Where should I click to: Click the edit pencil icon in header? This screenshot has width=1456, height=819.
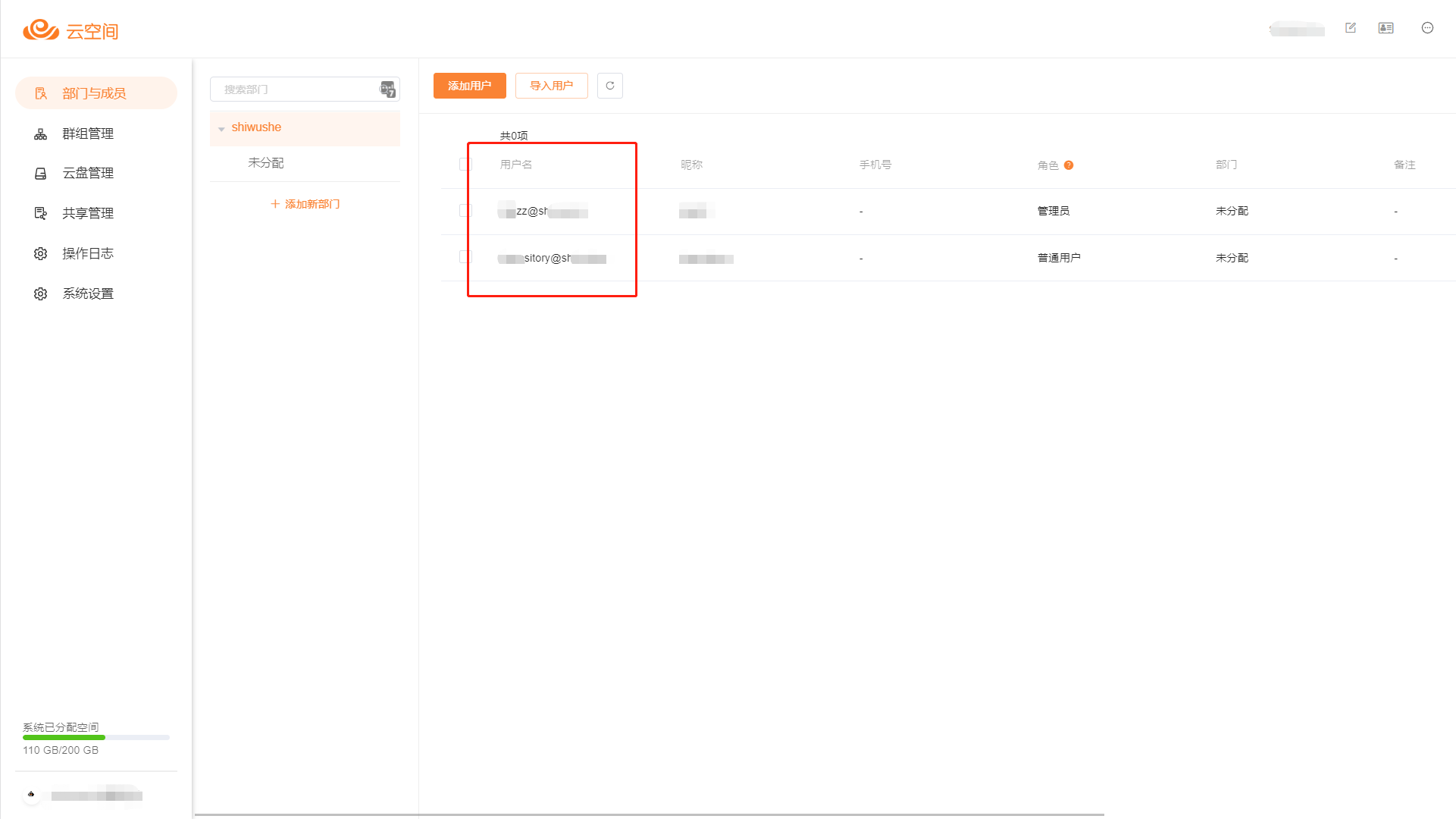click(1351, 28)
